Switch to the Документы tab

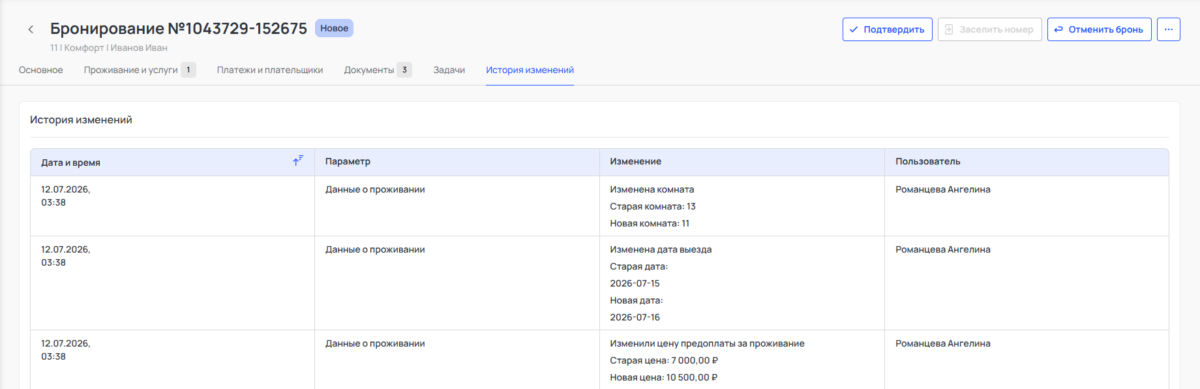coord(378,70)
